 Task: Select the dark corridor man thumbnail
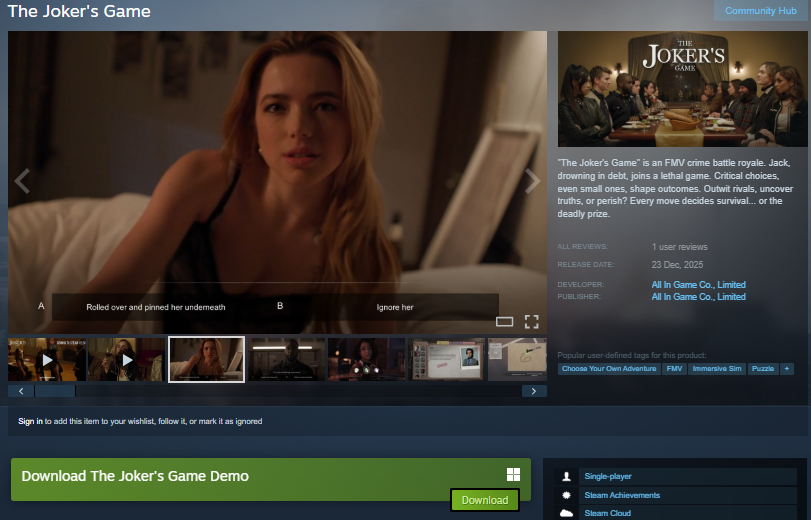pos(287,360)
